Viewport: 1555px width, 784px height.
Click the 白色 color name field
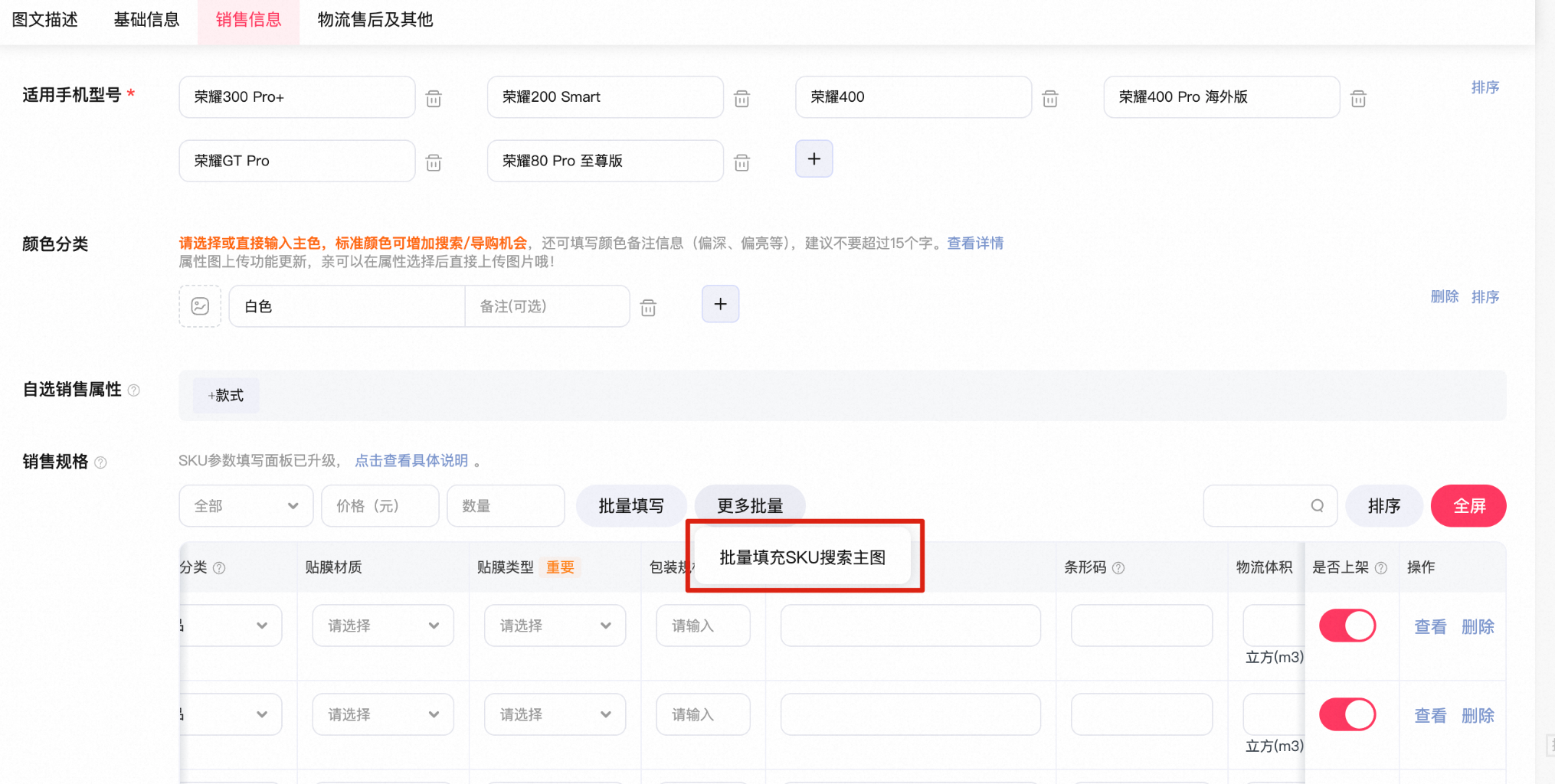[x=347, y=306]
